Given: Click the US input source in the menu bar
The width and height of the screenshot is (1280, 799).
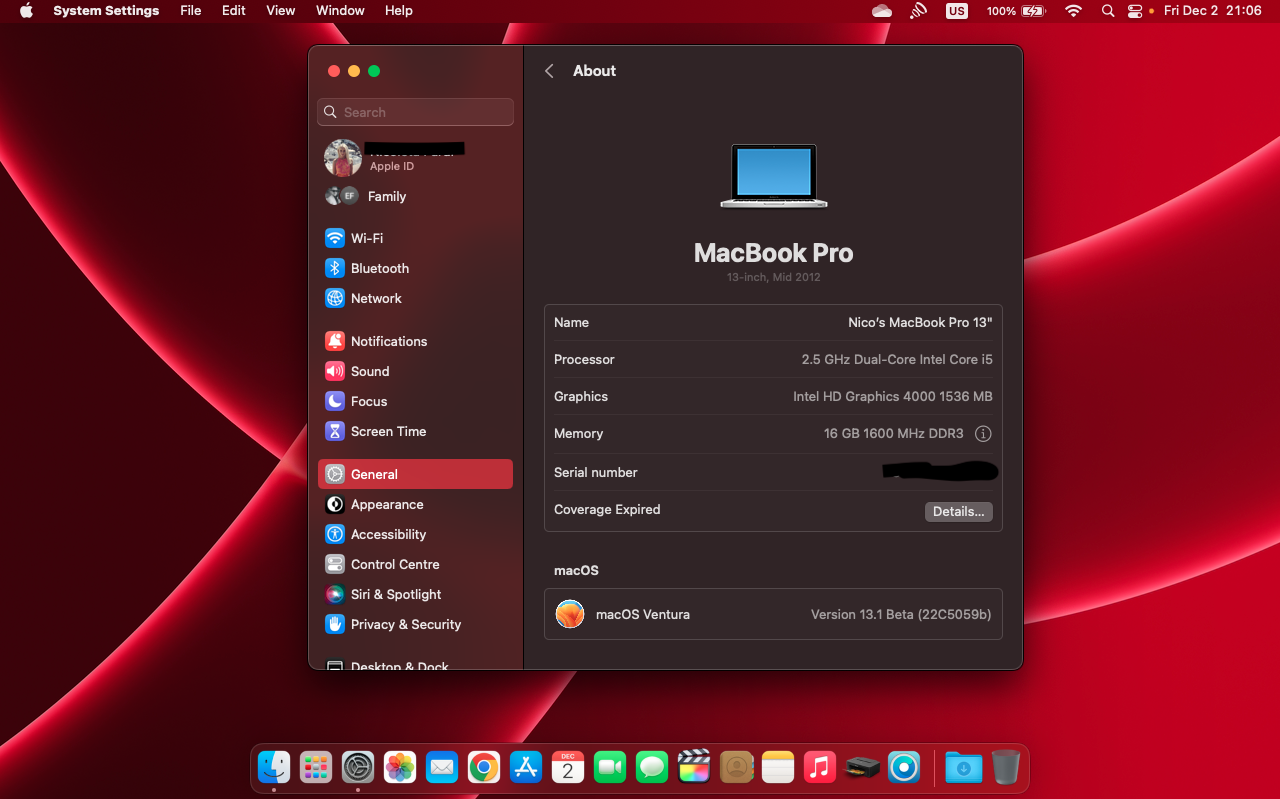Looking at the screenshot, I should tap(957, 11).
